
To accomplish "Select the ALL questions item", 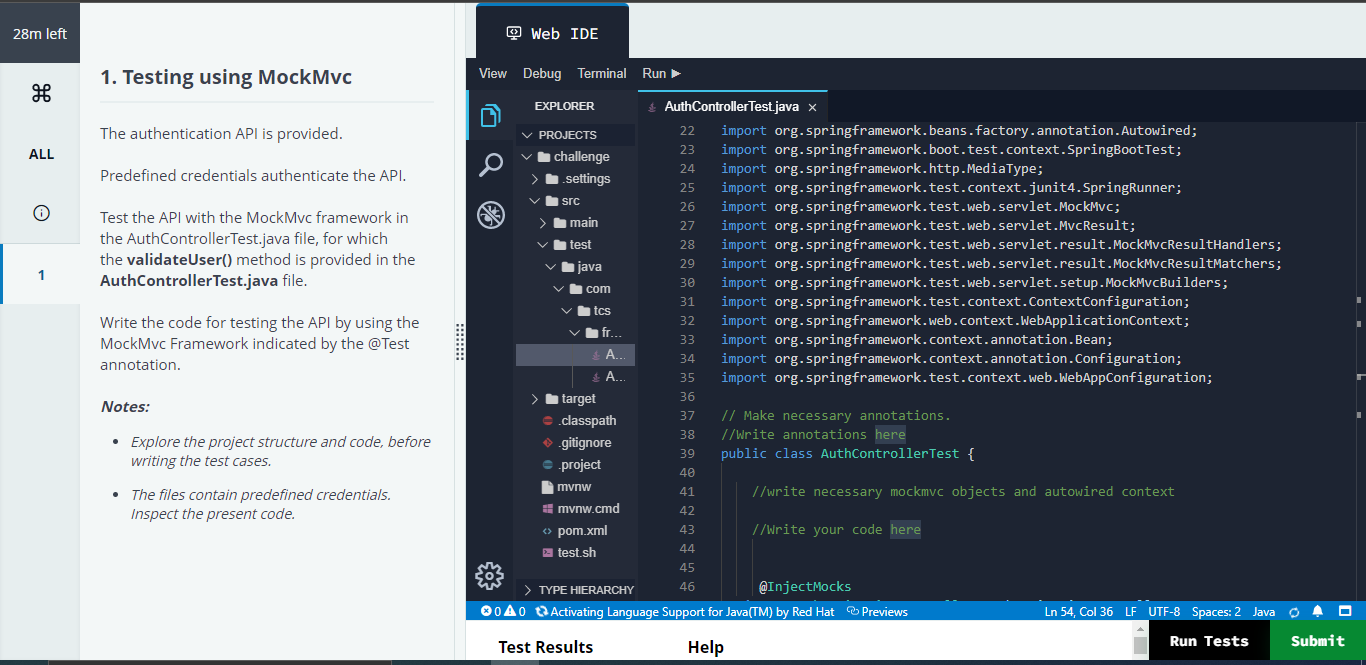I will (41, 154).
